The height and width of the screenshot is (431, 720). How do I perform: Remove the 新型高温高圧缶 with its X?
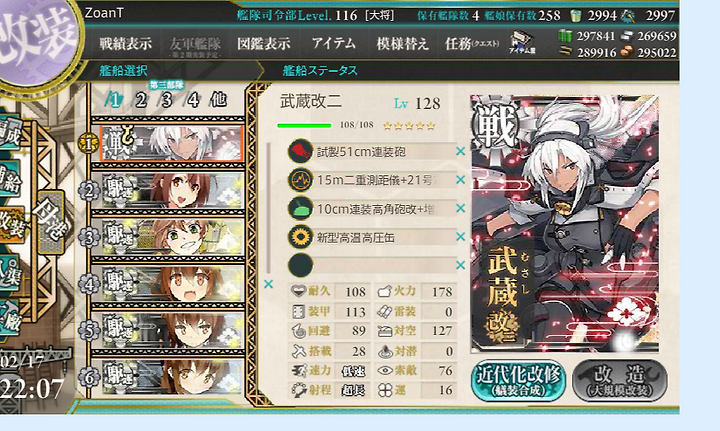pyautogui.click(x=461, y=237)
